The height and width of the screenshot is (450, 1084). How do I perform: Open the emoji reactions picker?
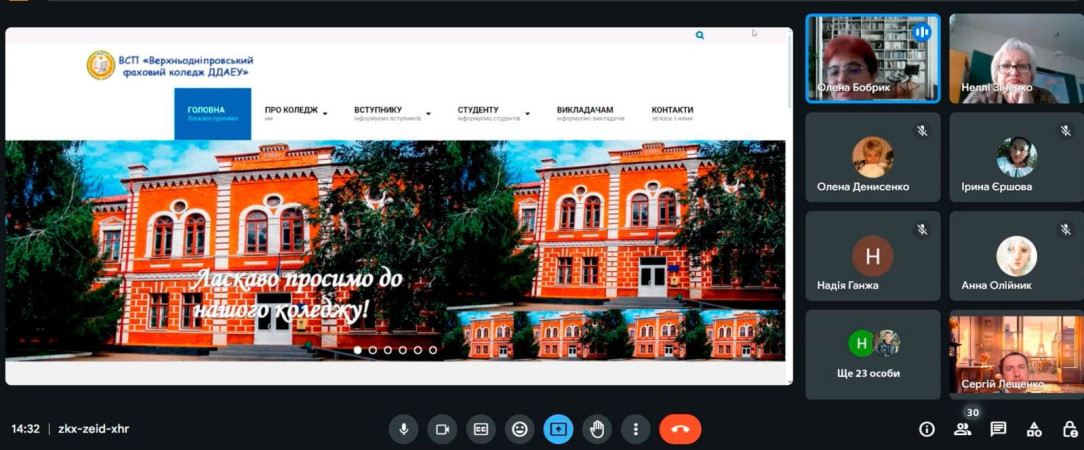point(519,429)
